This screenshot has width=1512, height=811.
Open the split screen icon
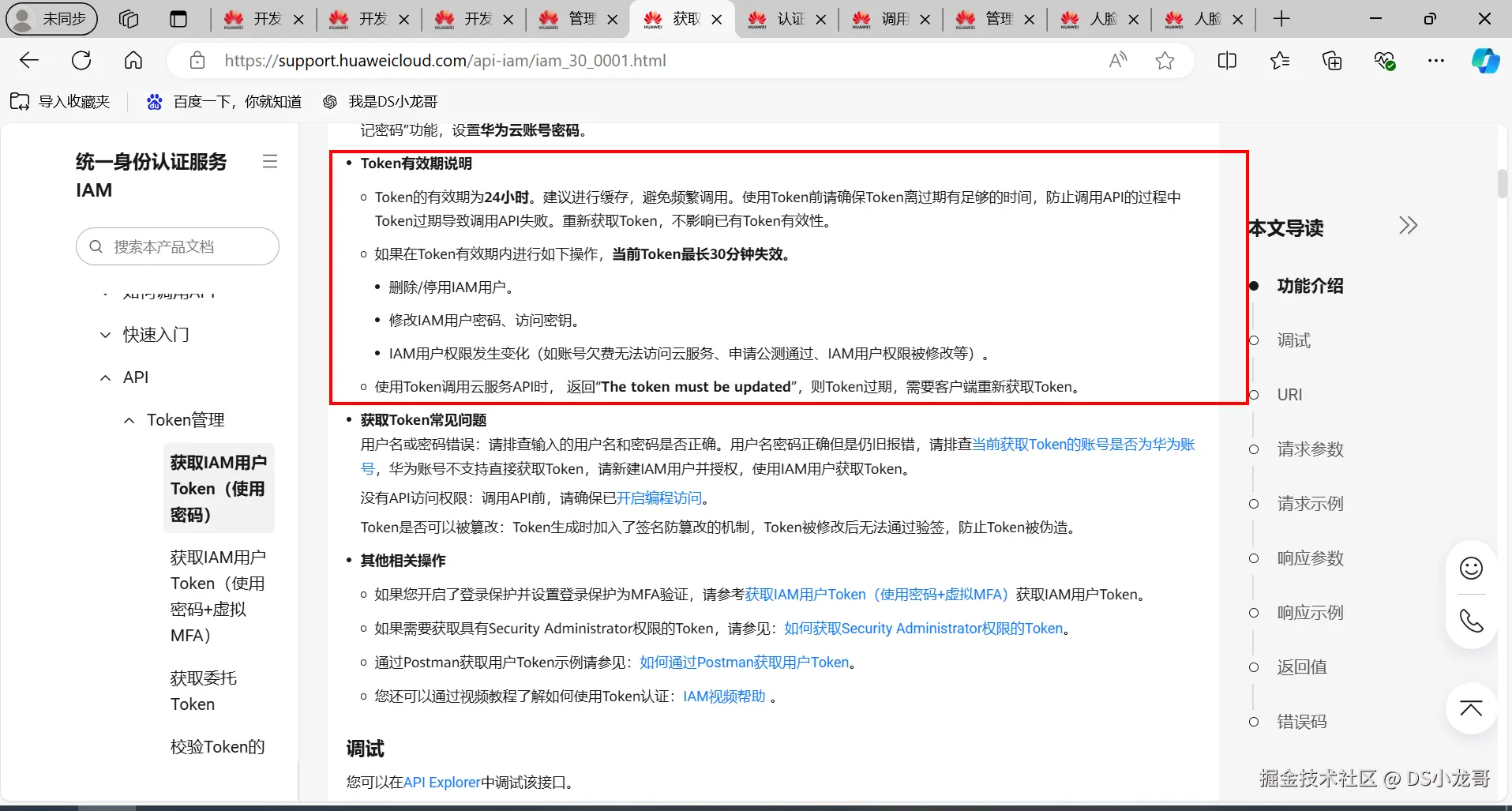coord(1227,61)
